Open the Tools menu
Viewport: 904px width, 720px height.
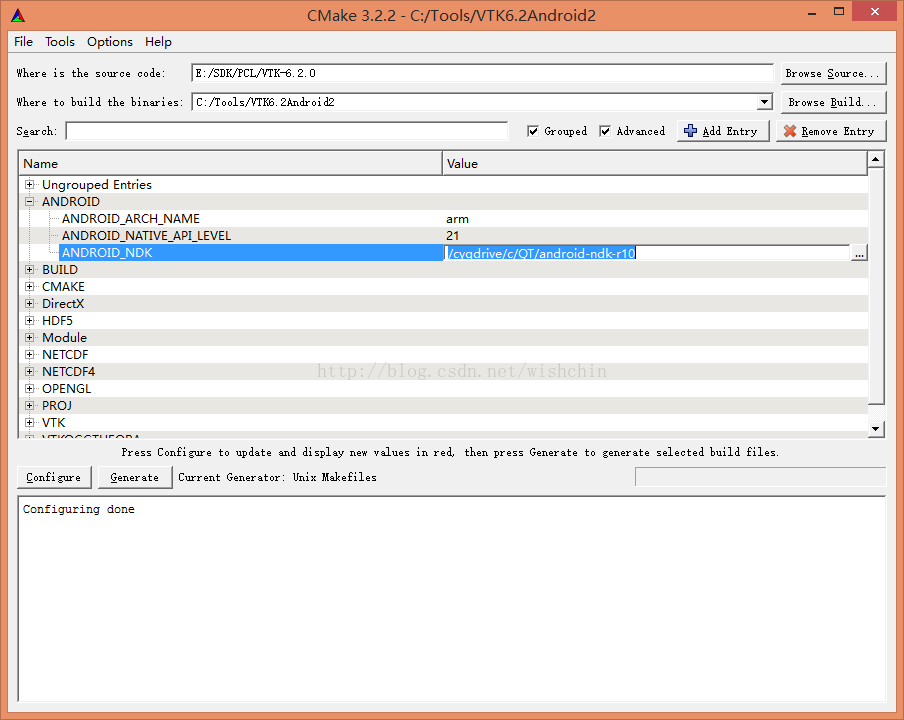click(60, 42)
